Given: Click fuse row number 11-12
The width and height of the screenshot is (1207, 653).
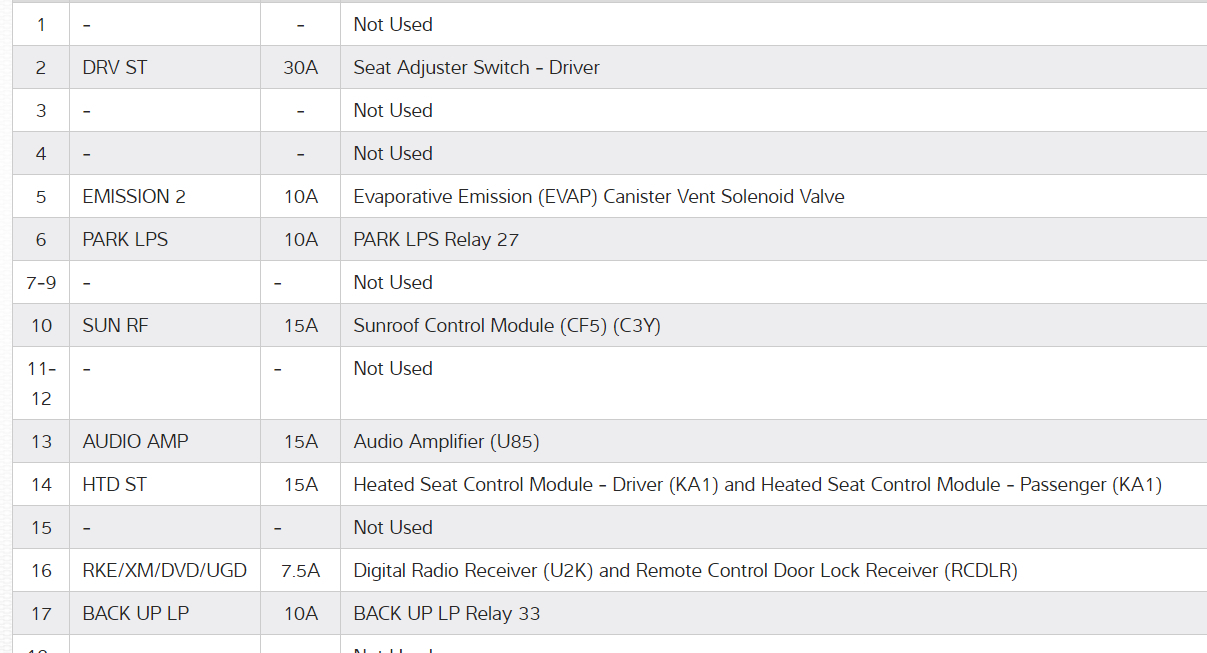Looking at the screenshot, I should [x=41, y=383].
